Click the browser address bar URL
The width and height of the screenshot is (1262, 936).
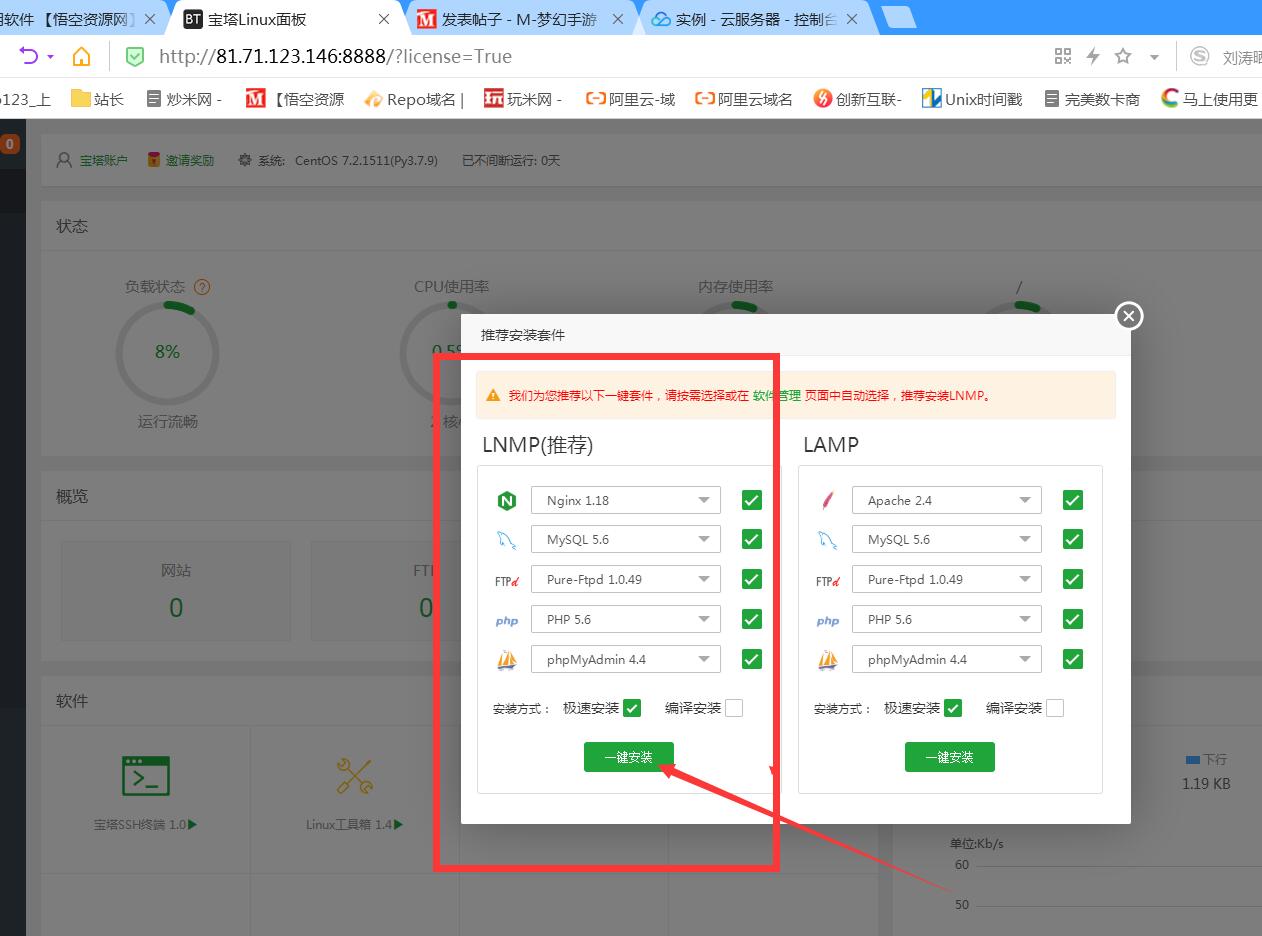335,56
